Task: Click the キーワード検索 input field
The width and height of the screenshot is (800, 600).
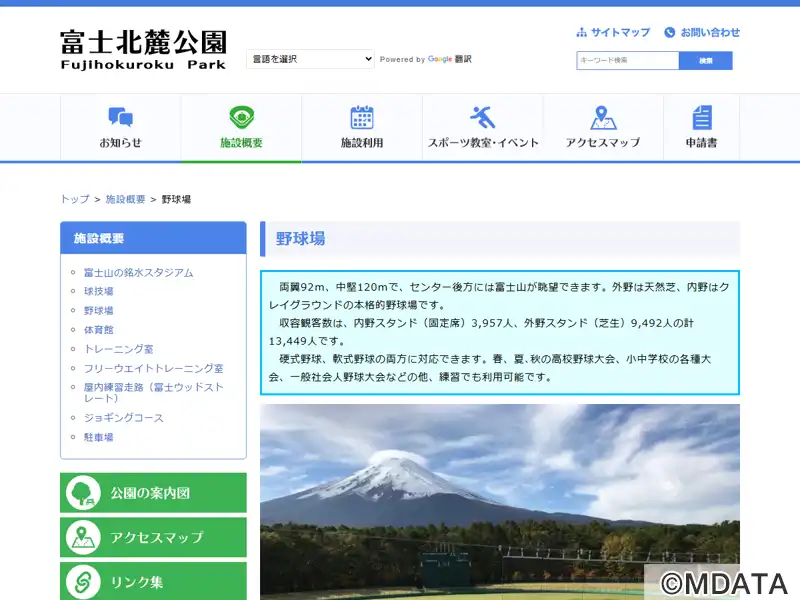Action: pyautogui.click(x=628, y=61)
